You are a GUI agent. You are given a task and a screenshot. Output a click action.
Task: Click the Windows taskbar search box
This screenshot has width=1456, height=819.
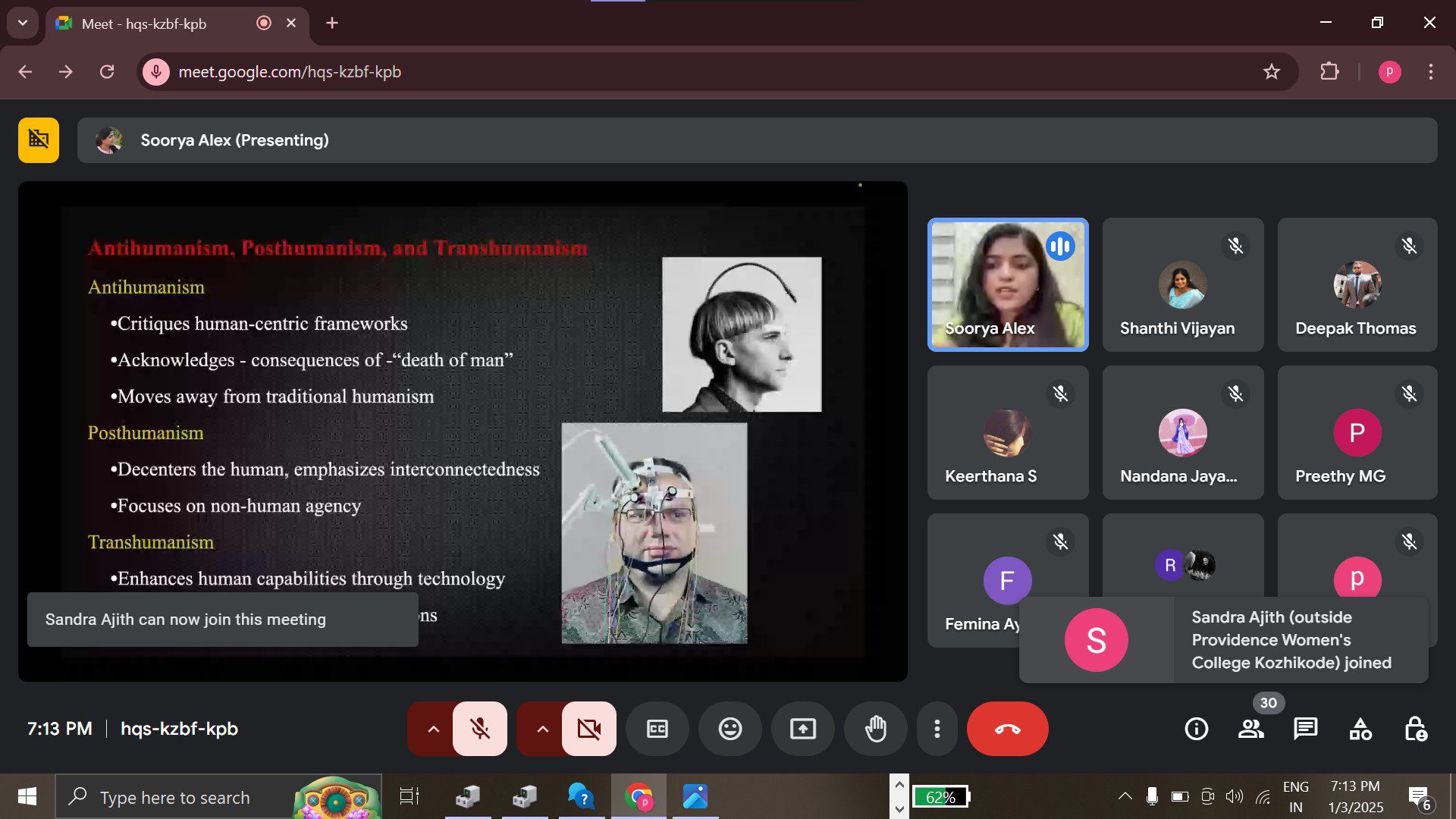[174, 797]
